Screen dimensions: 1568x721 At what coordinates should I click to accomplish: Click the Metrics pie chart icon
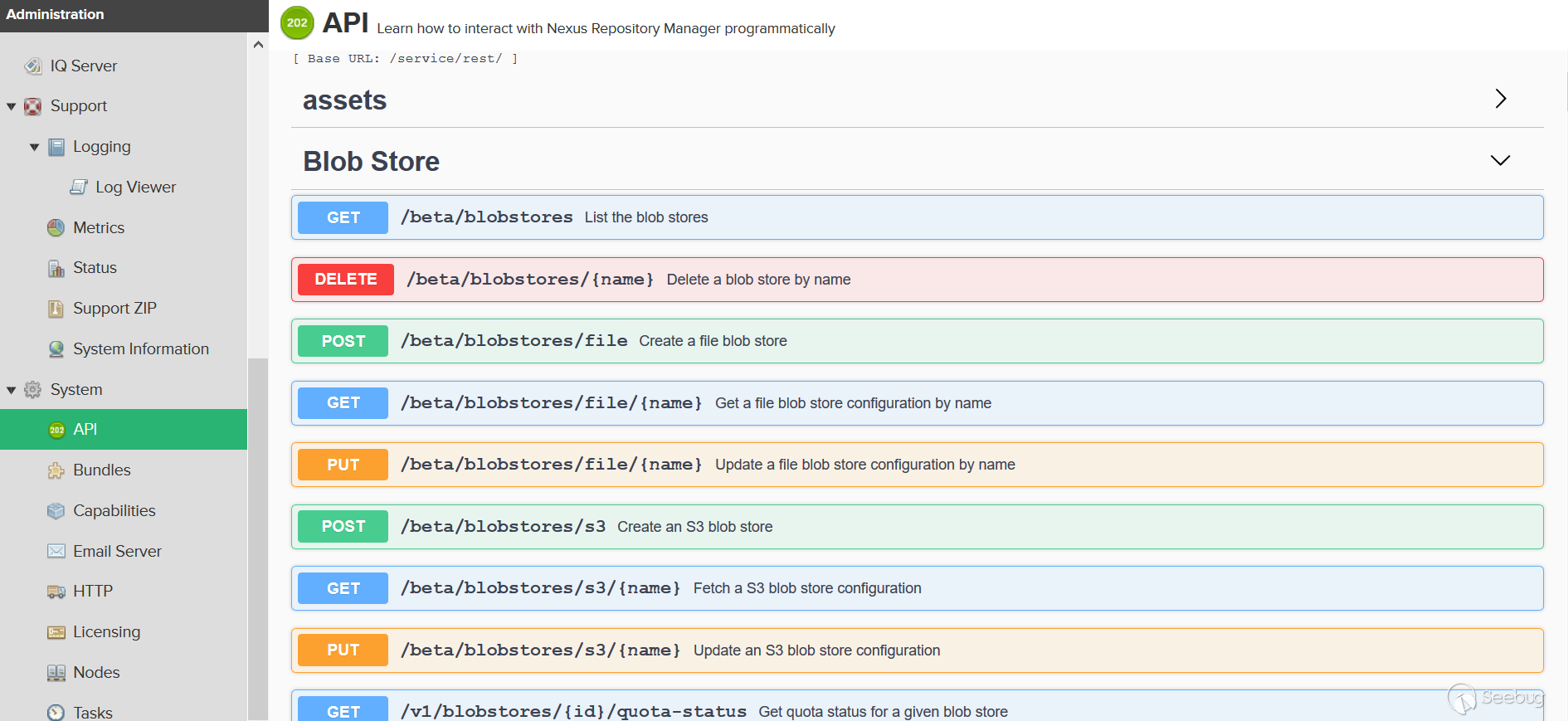pos(56,227)
